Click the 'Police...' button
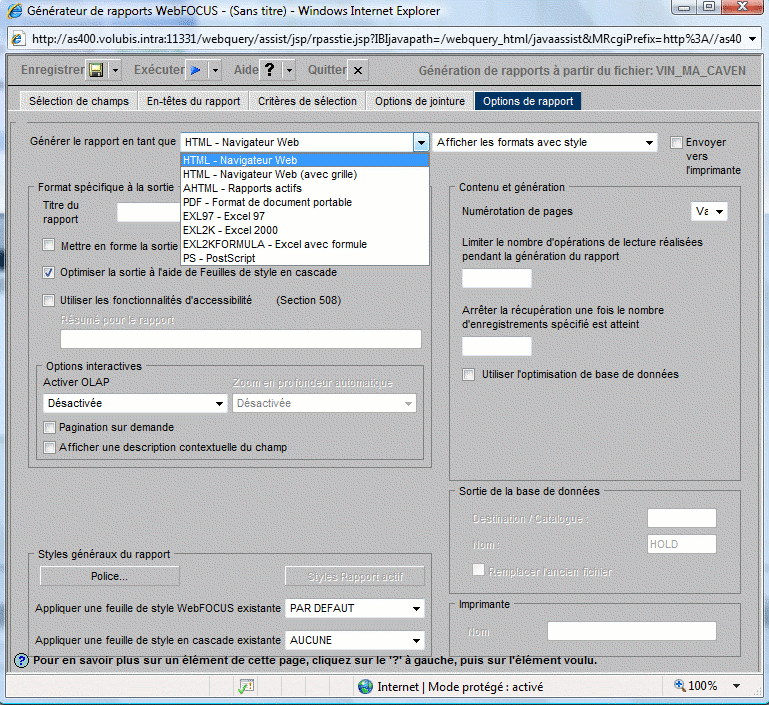Viewport: 769px width, 705px height. click(x=109, y=576)
